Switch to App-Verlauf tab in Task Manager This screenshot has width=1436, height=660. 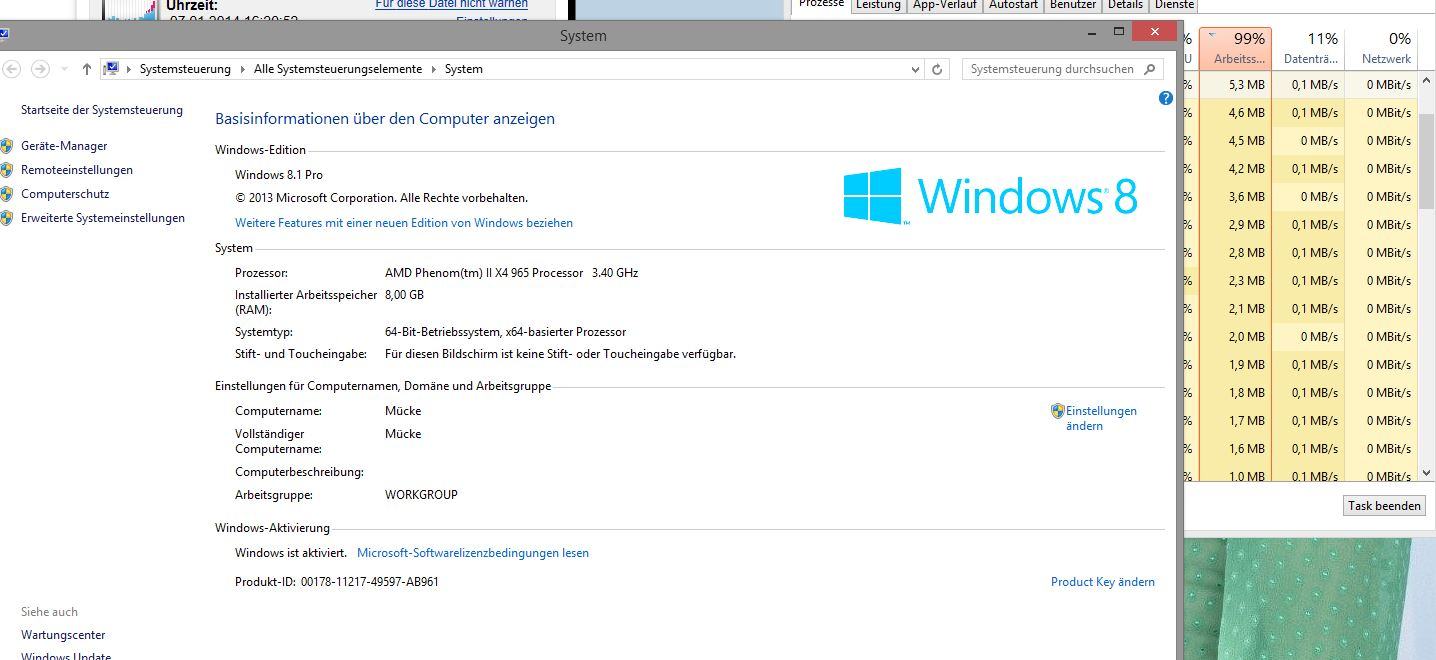click(x=945, y=5)
